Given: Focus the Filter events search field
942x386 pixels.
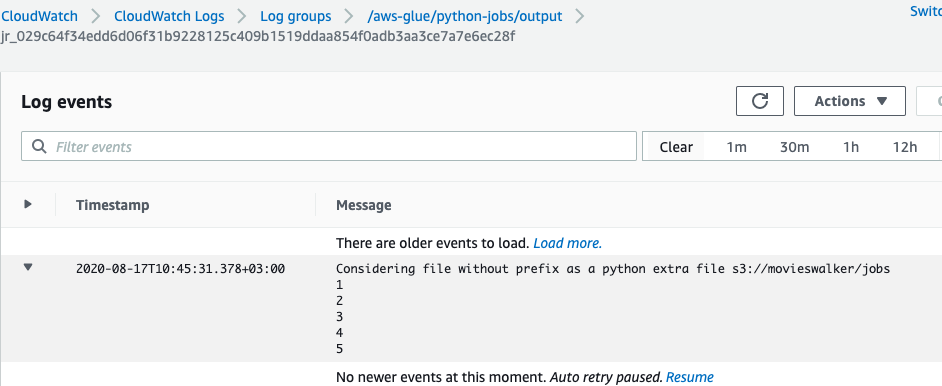Looking at the screenshot, I should point(329,146).
